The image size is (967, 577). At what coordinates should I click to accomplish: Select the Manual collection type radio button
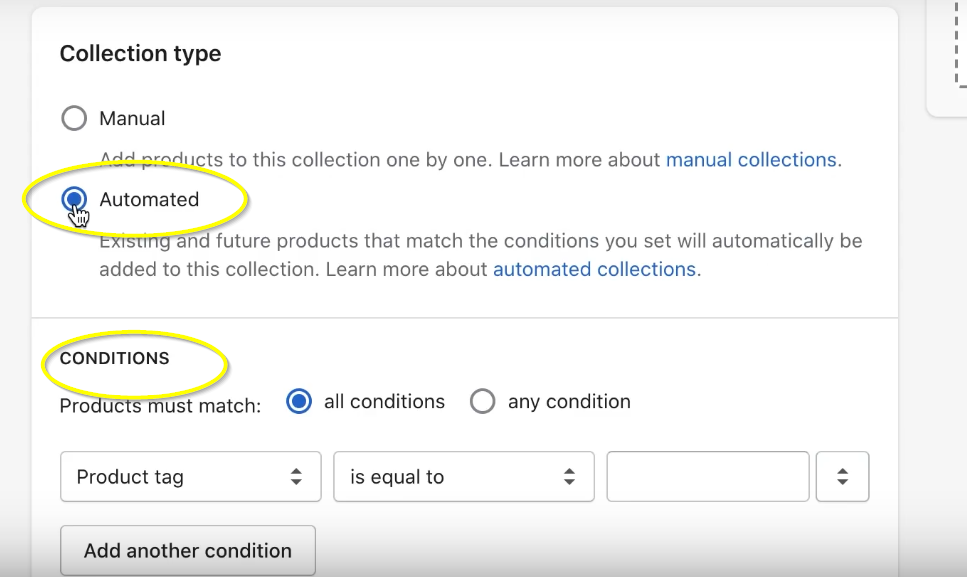[x=74, y=119]
